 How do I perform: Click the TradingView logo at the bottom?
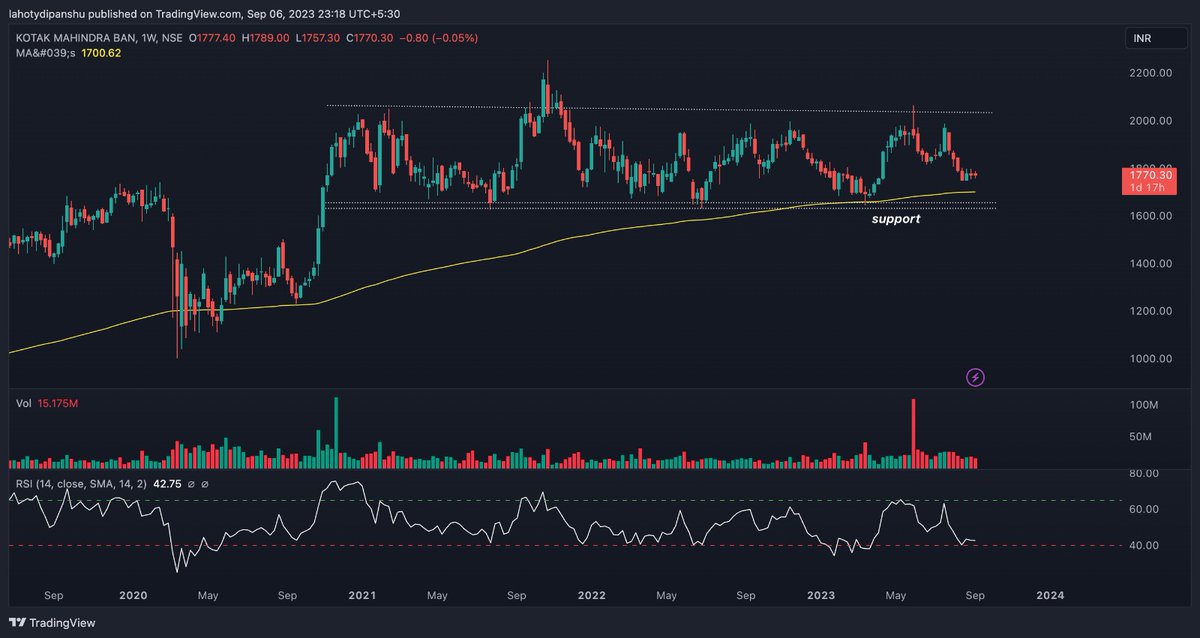tap(52, 623)
